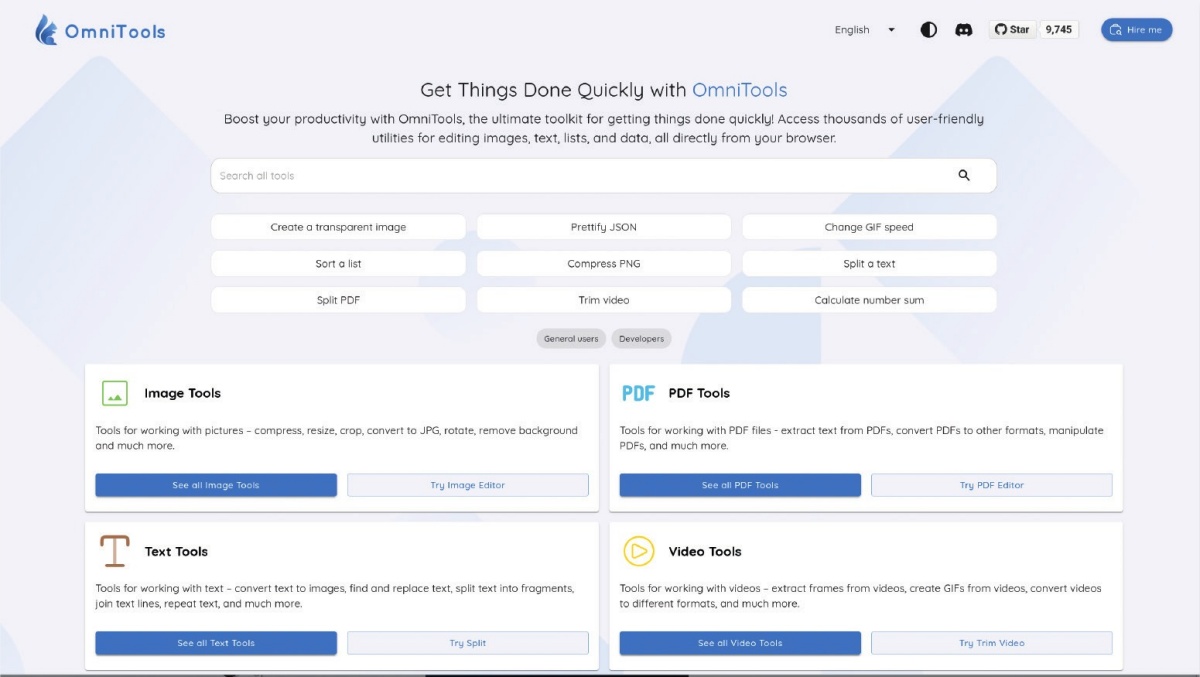Image resolution: width=1200 pixels, height=677 pixels.
Task: Select Prettify JSON shortcut
Action: click(603, 227)
